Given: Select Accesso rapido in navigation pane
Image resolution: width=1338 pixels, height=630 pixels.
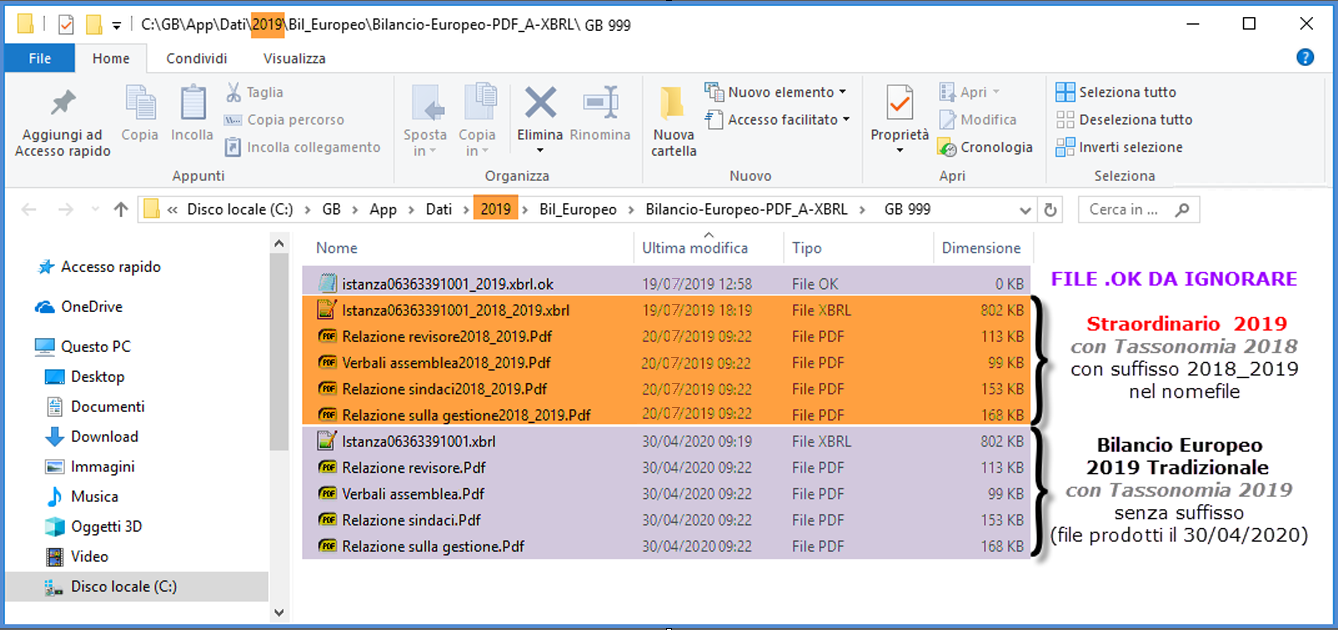Looking at the screenshot, I should point(98,267).
